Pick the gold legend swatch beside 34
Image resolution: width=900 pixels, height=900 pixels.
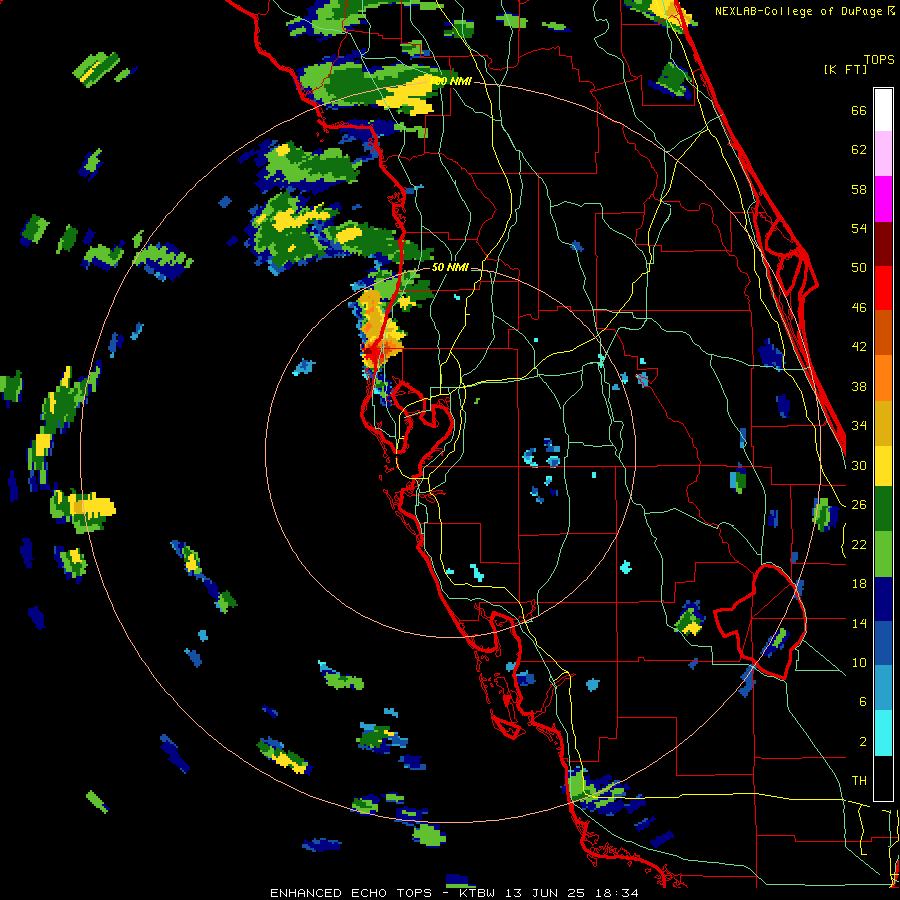pyautogui.click(x=883, y=423)
